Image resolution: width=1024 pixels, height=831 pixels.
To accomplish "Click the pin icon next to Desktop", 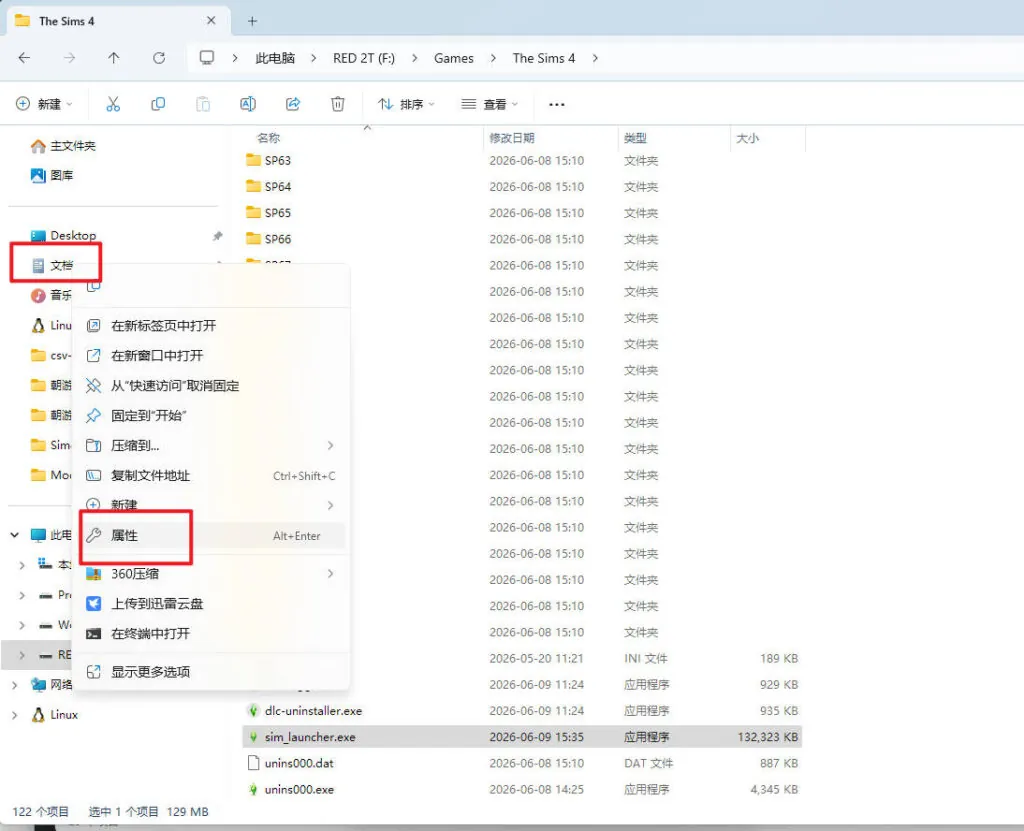I will click(217, 236).
